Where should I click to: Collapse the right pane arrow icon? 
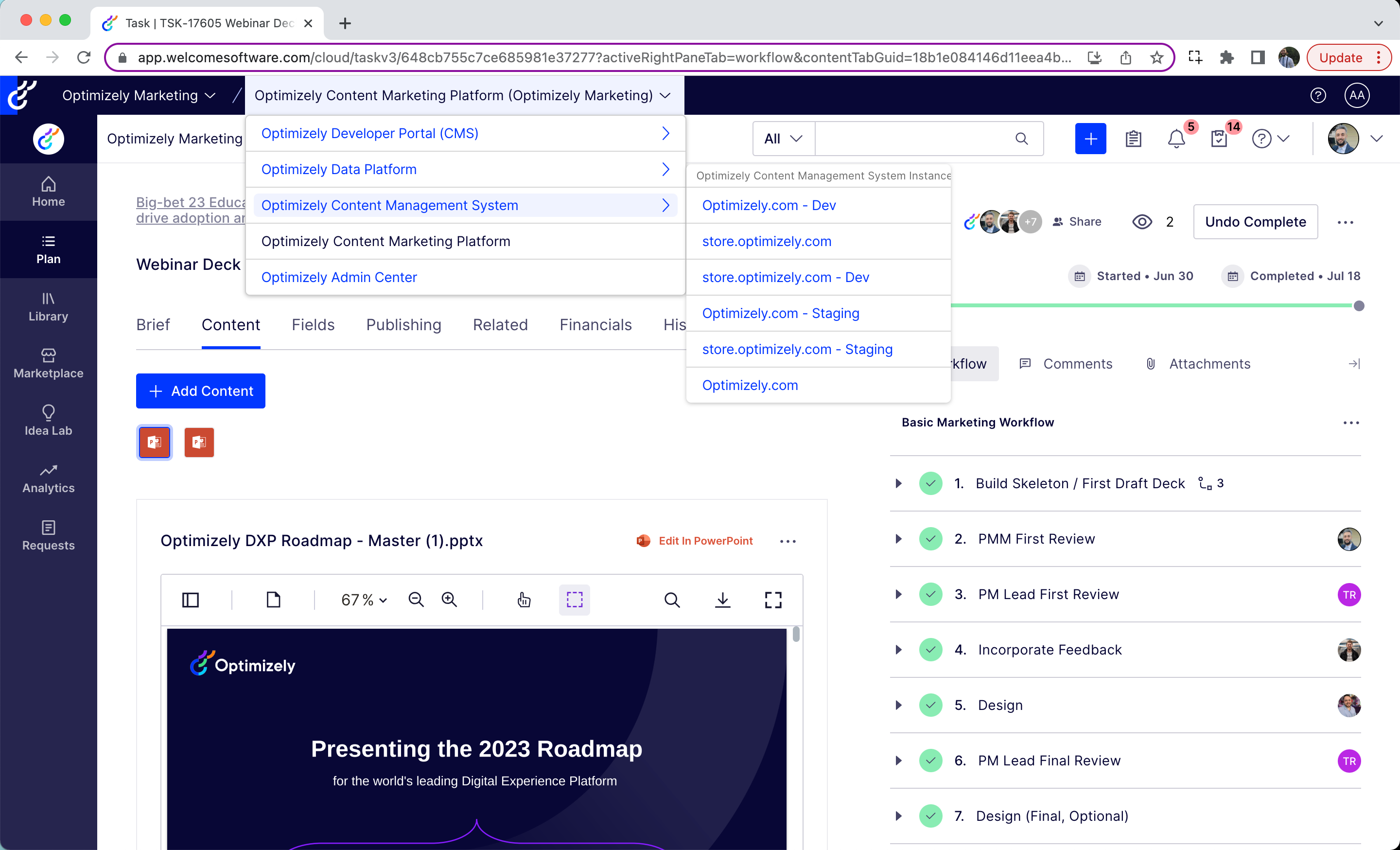click(x=1354, y=364)
